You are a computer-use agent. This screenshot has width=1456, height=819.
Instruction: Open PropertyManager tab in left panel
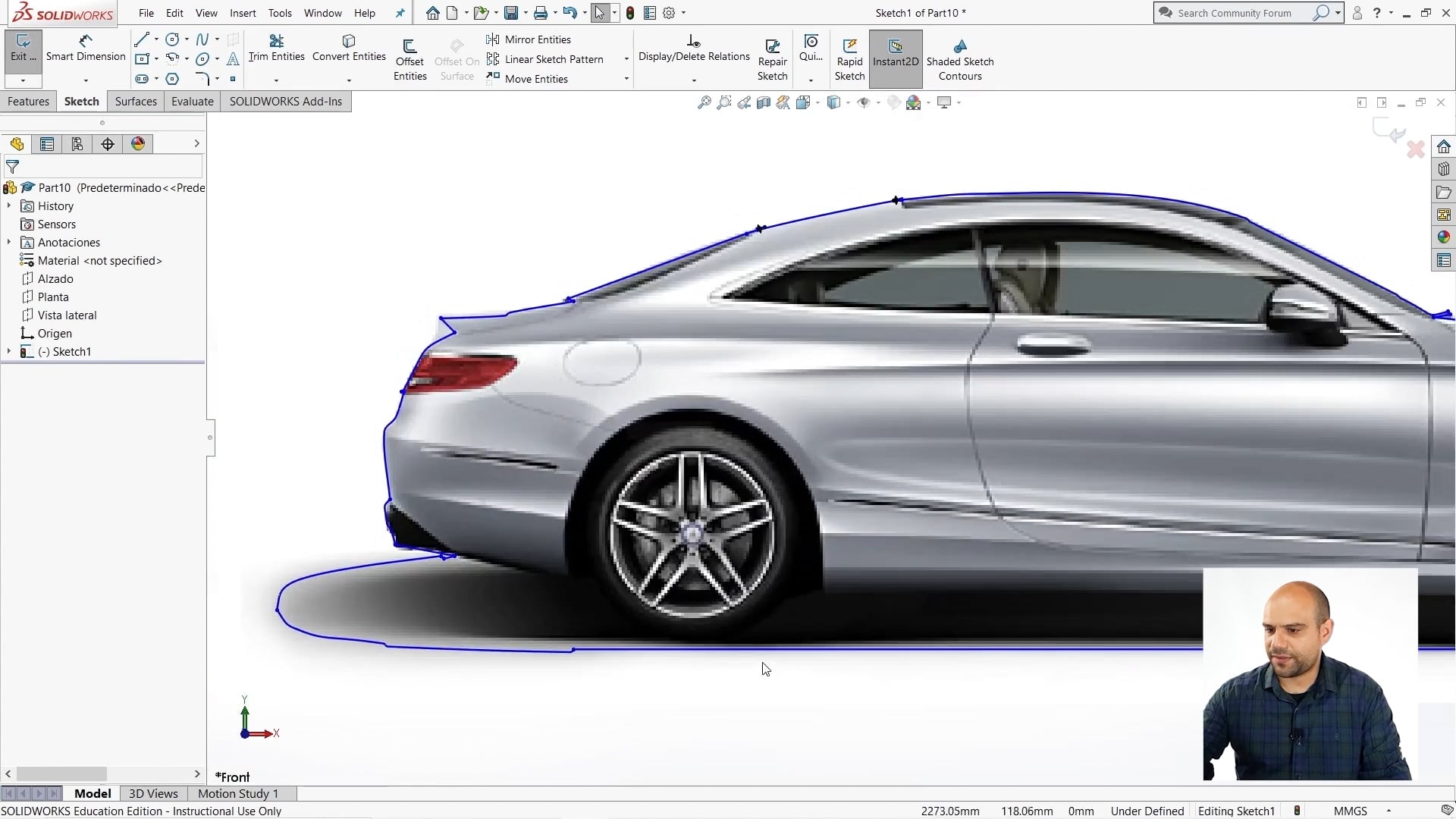tap(47, 144)
